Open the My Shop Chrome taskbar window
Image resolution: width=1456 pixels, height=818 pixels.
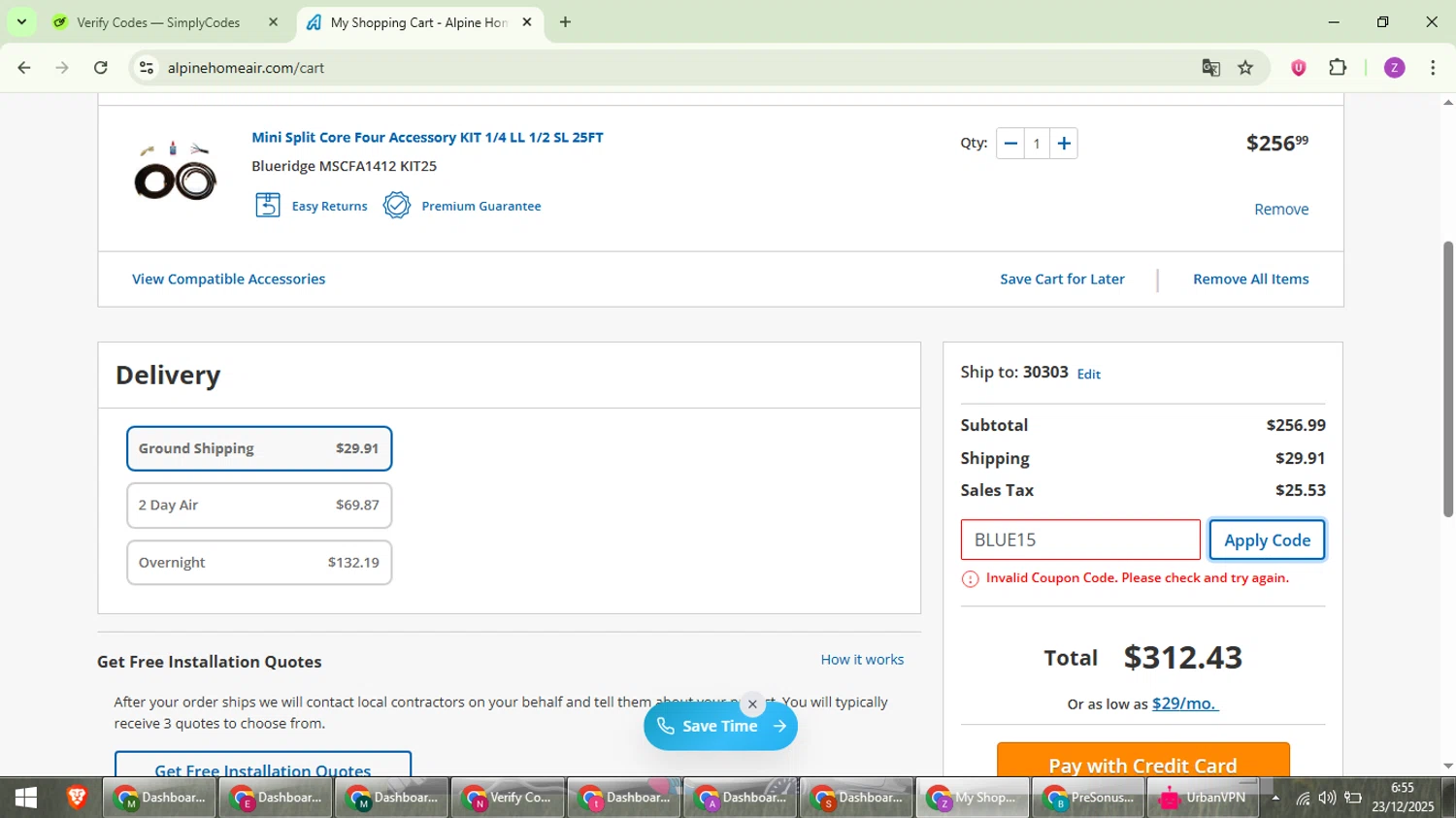[972, 799]
